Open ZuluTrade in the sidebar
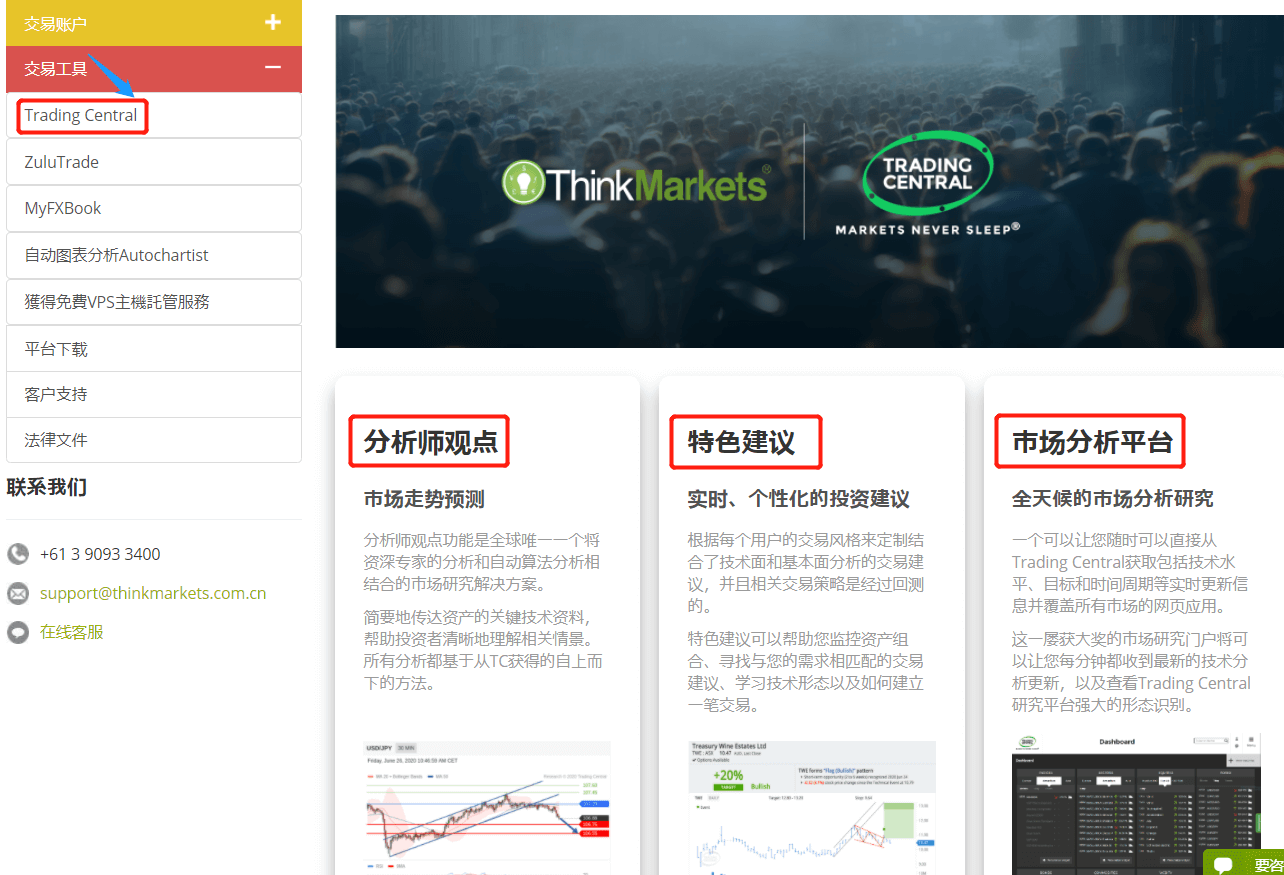The height and width of the screenshot is (875, 1284). coord(154,162)
